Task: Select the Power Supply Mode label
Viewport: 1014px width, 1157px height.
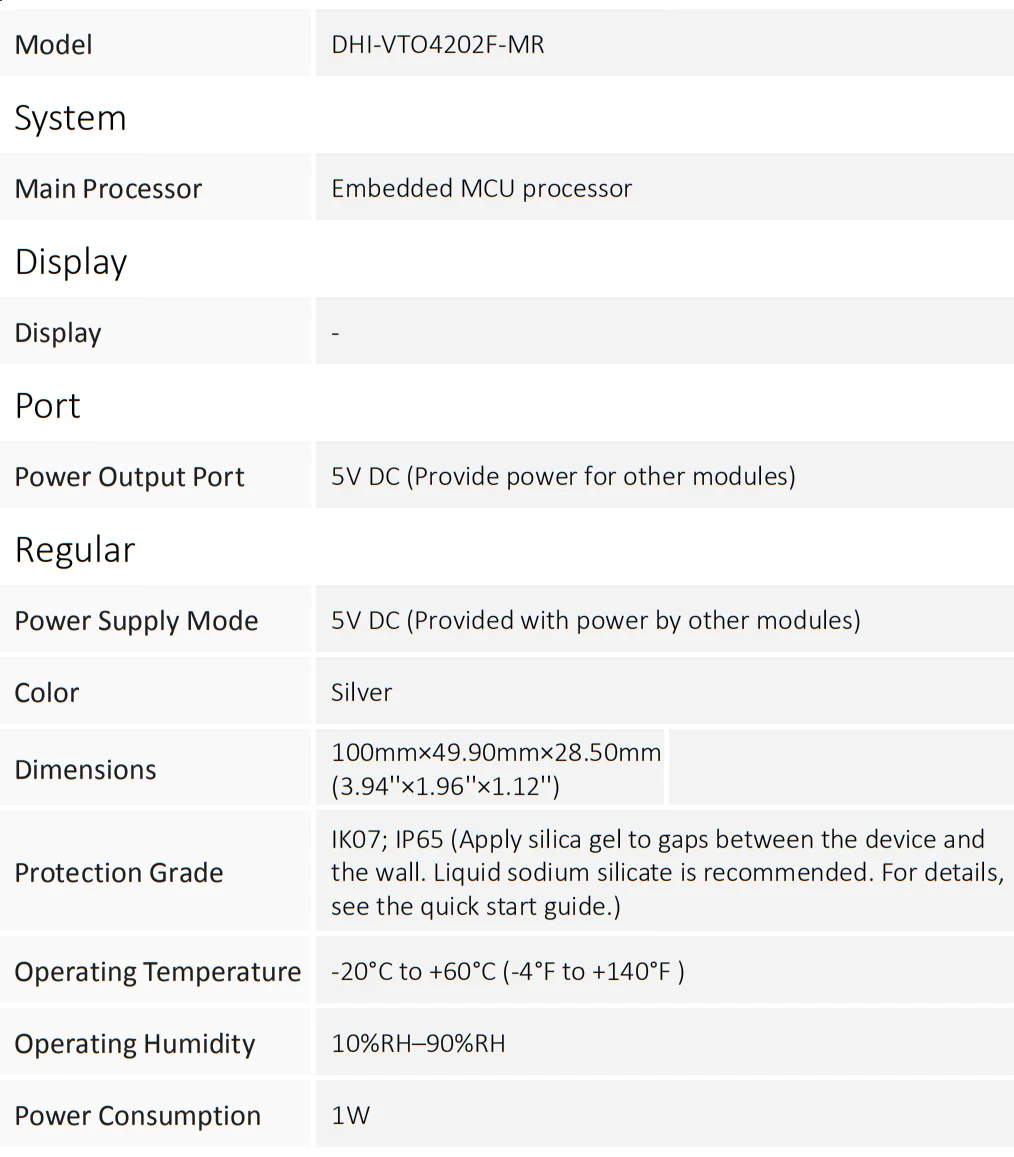Action: [x=136, y=621]
